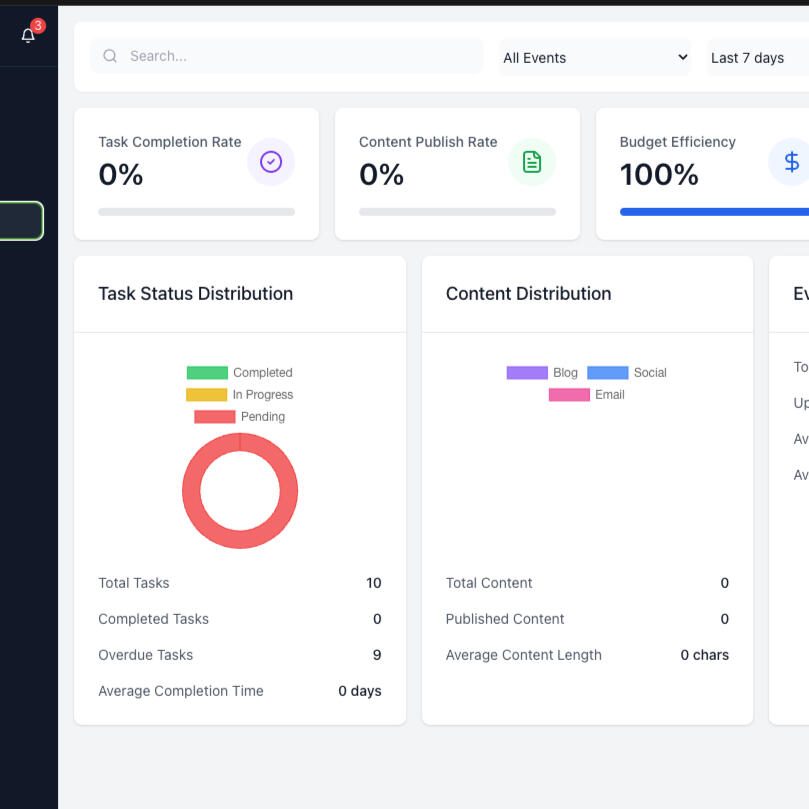Click the Content Publish Rate document icon
The height and width of the screenshot is (809, 809).
(x=532, y=162)
